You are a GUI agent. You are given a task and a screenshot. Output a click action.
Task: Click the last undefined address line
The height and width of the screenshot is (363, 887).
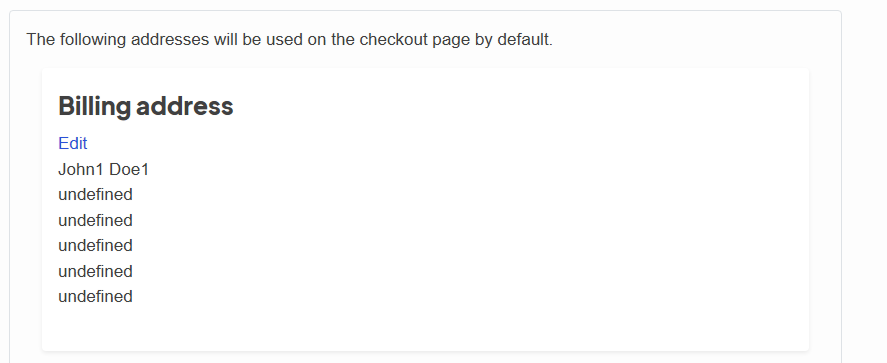(95, 296)
